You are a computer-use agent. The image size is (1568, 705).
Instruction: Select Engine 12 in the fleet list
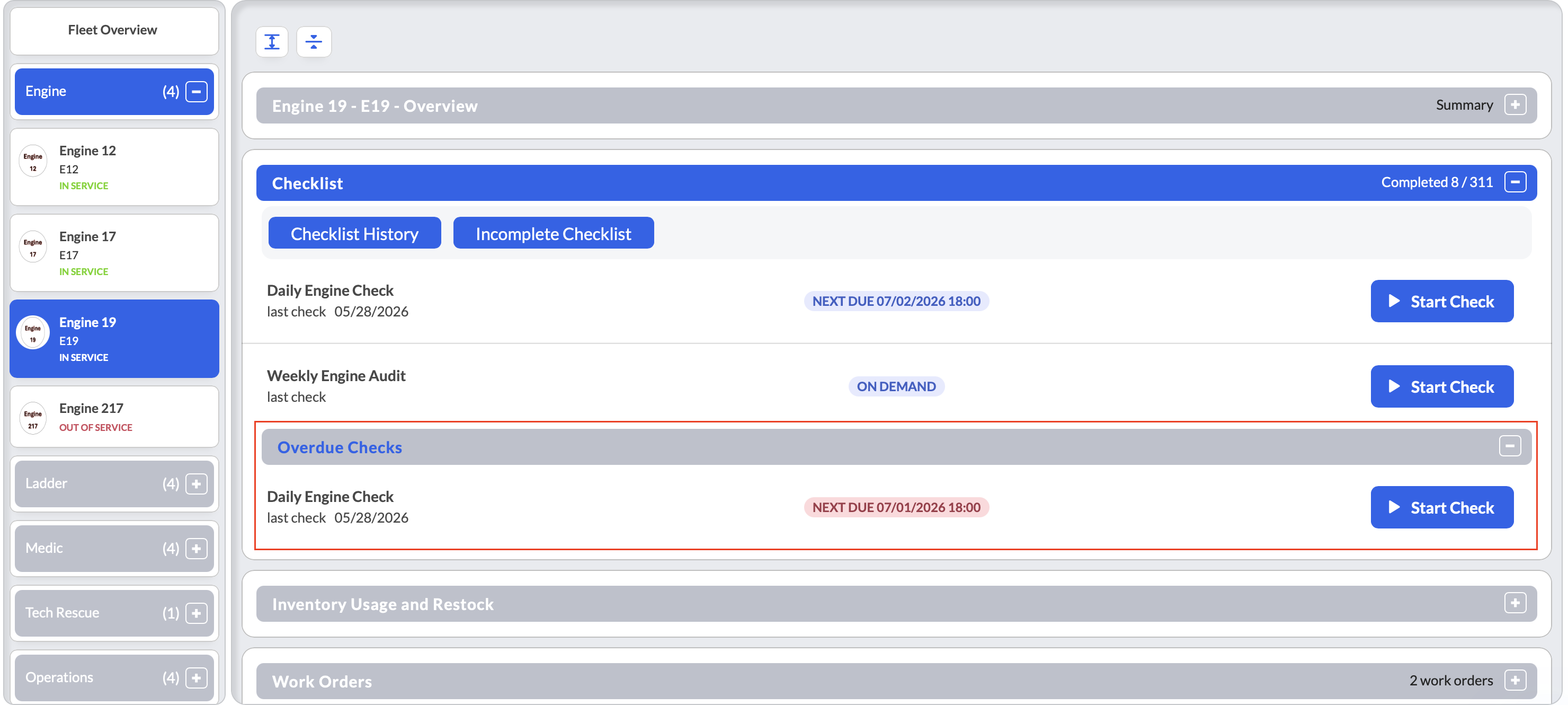tap(114, 167)
